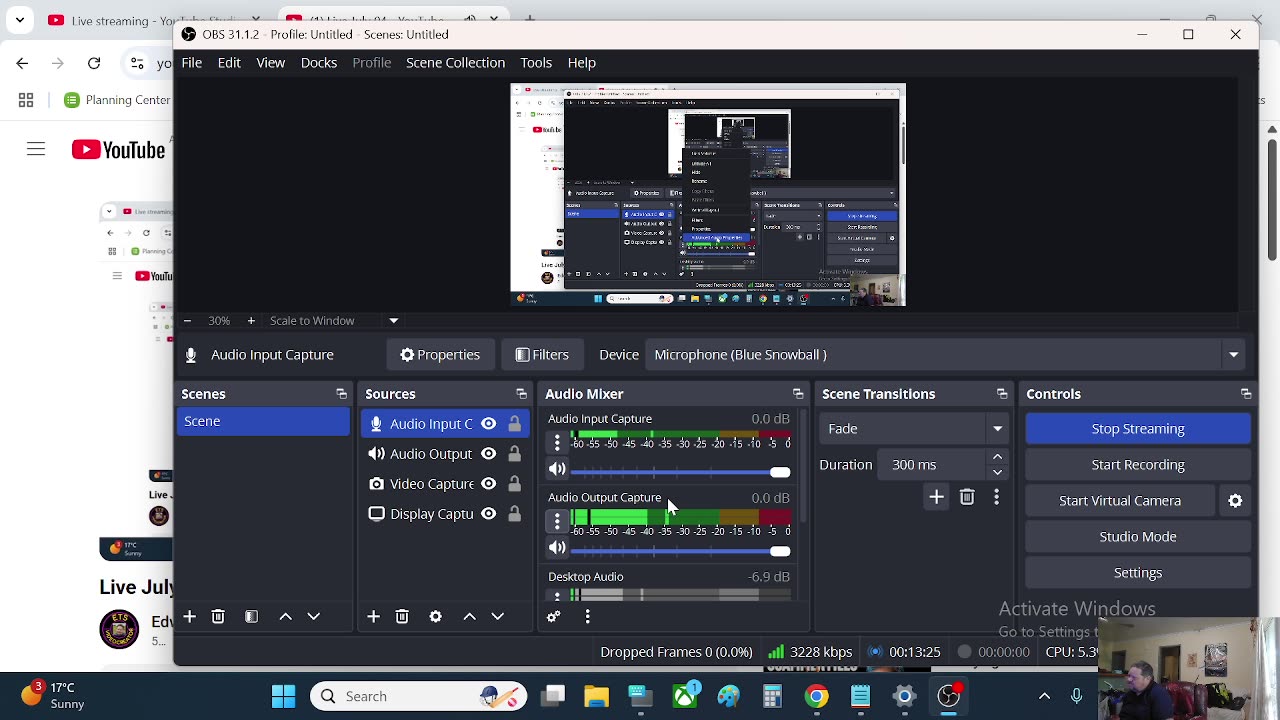The width and height of the screenshot is (1280, 720).
Task: Mute the Audio Output Capture channel
Action: point(557,548)
